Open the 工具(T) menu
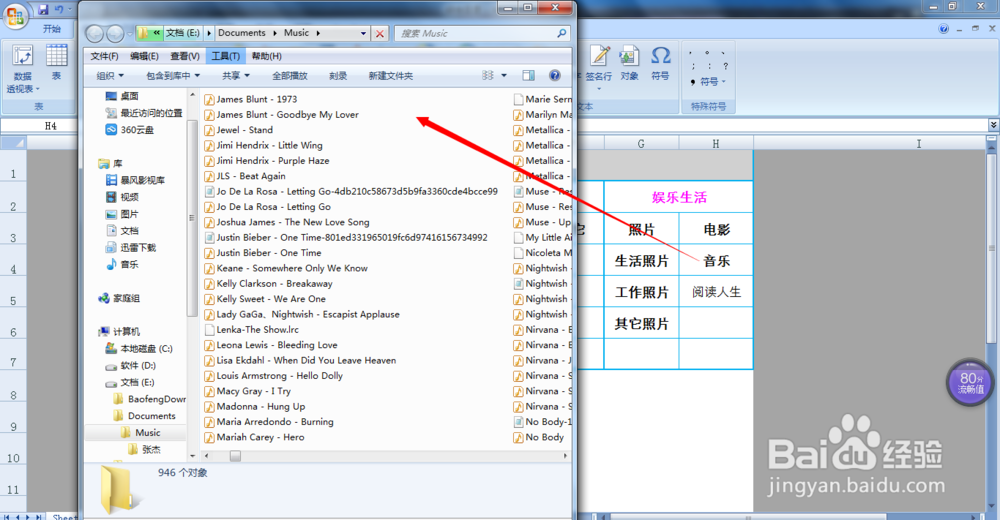The width and height of the screenshot is (1000, 520). click(226, 56)
